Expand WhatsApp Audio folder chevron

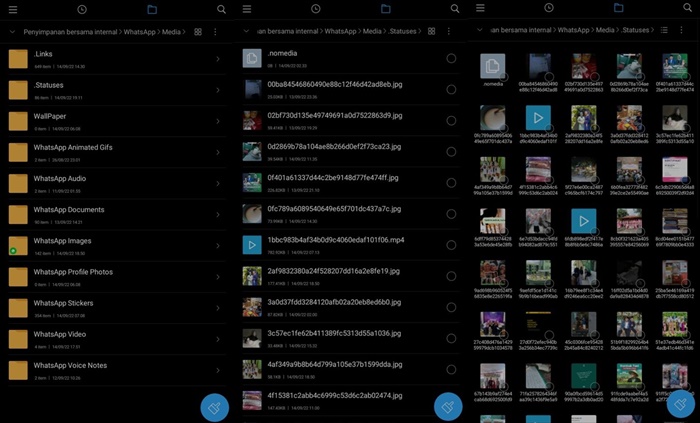tap(218, 183)
